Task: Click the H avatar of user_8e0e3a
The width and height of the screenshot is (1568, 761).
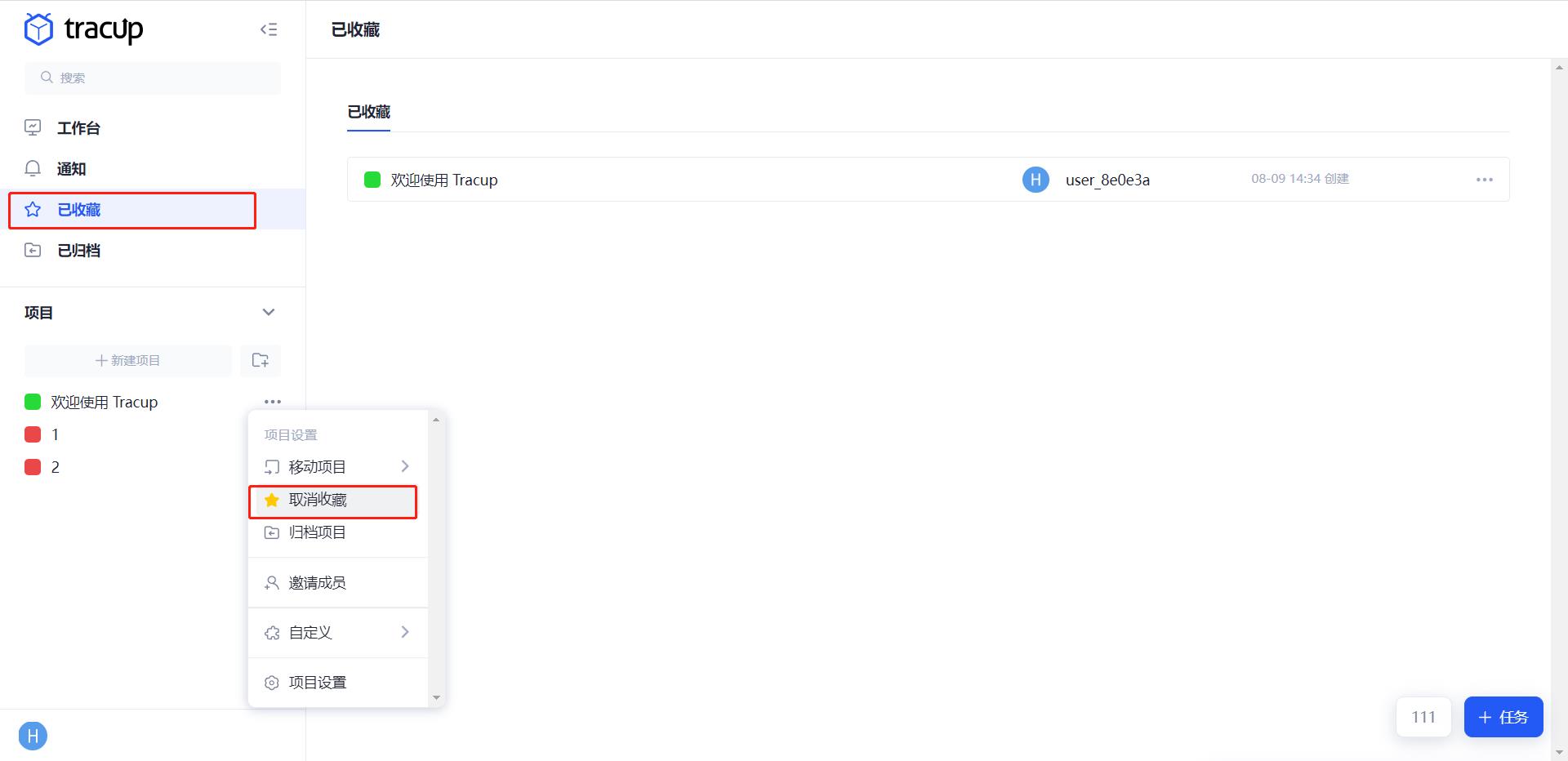Action: tap(1036, 180)
